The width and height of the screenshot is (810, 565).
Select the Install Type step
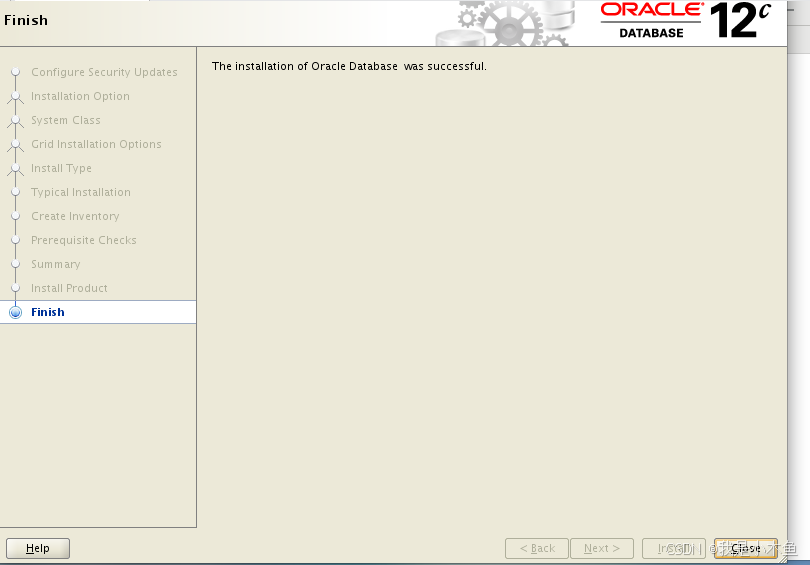point(61,168)
